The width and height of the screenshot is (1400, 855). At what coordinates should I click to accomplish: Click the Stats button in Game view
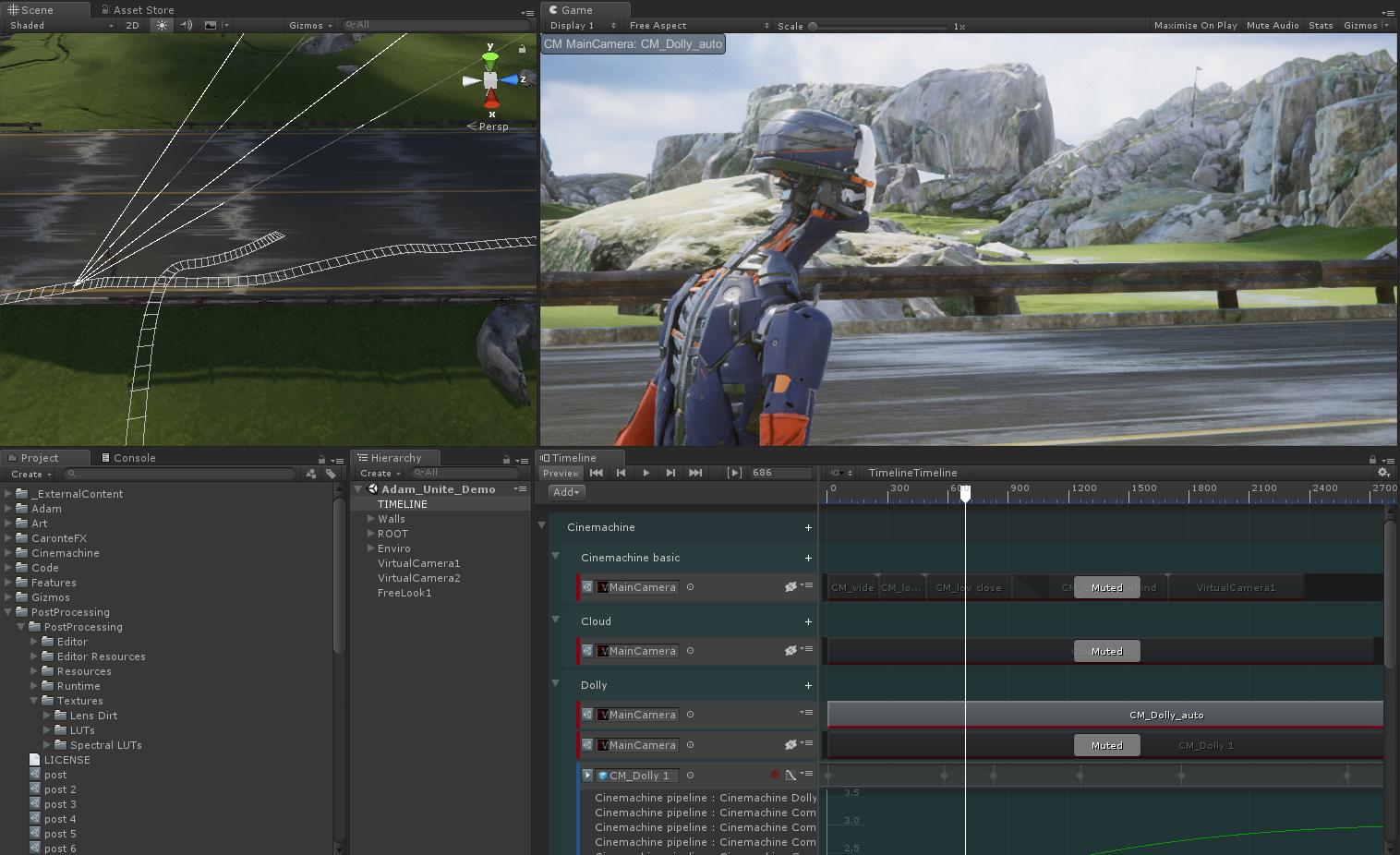click(x=1321, y=26)
